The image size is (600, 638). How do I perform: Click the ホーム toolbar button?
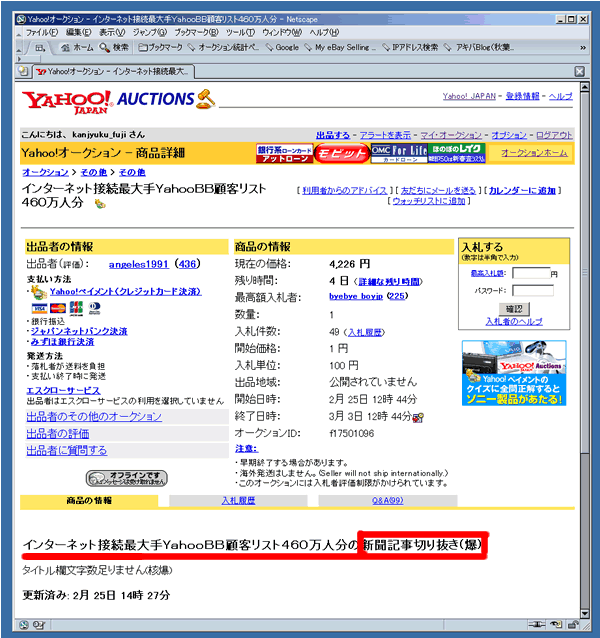click(77, 48)
